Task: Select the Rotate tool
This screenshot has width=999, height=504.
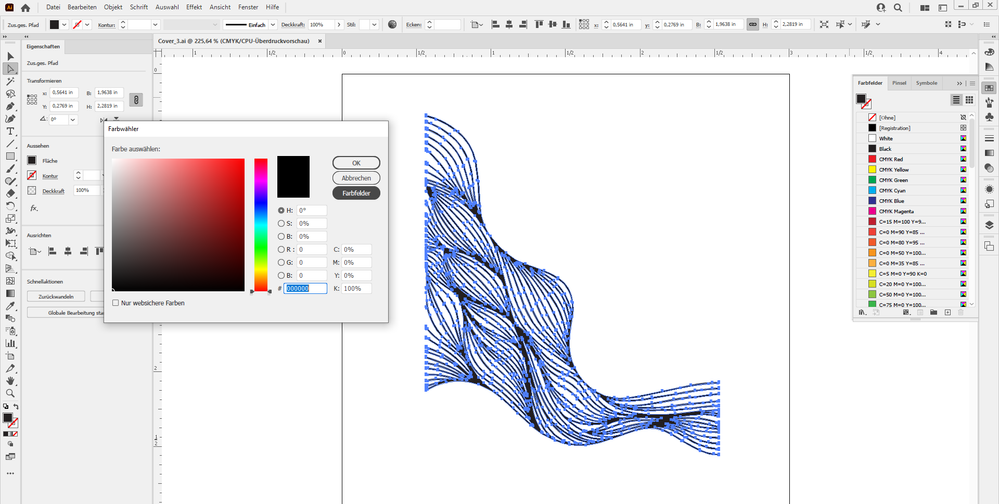Action: [x=10, y=206]
